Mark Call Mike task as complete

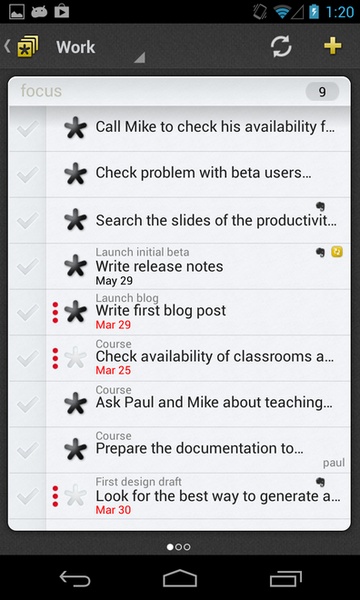[28, 129]
